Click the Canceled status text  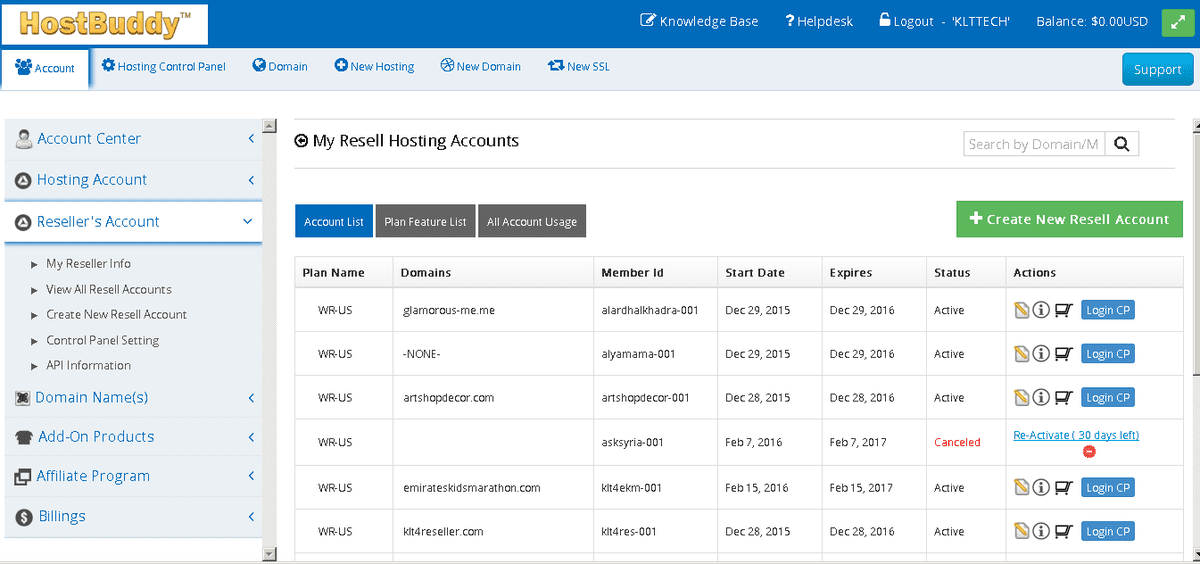(x=957, y=442)
